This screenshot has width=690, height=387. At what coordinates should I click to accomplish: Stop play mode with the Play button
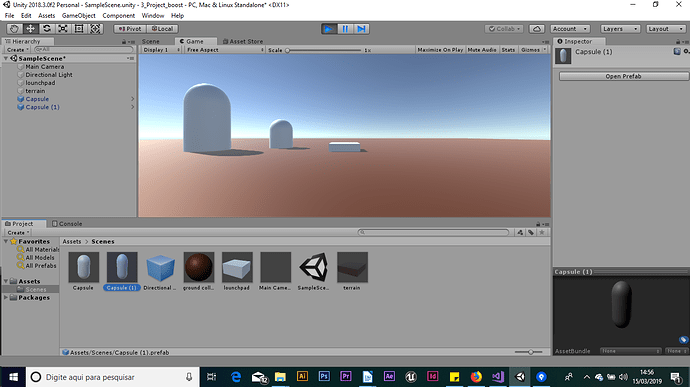point(328,29)
